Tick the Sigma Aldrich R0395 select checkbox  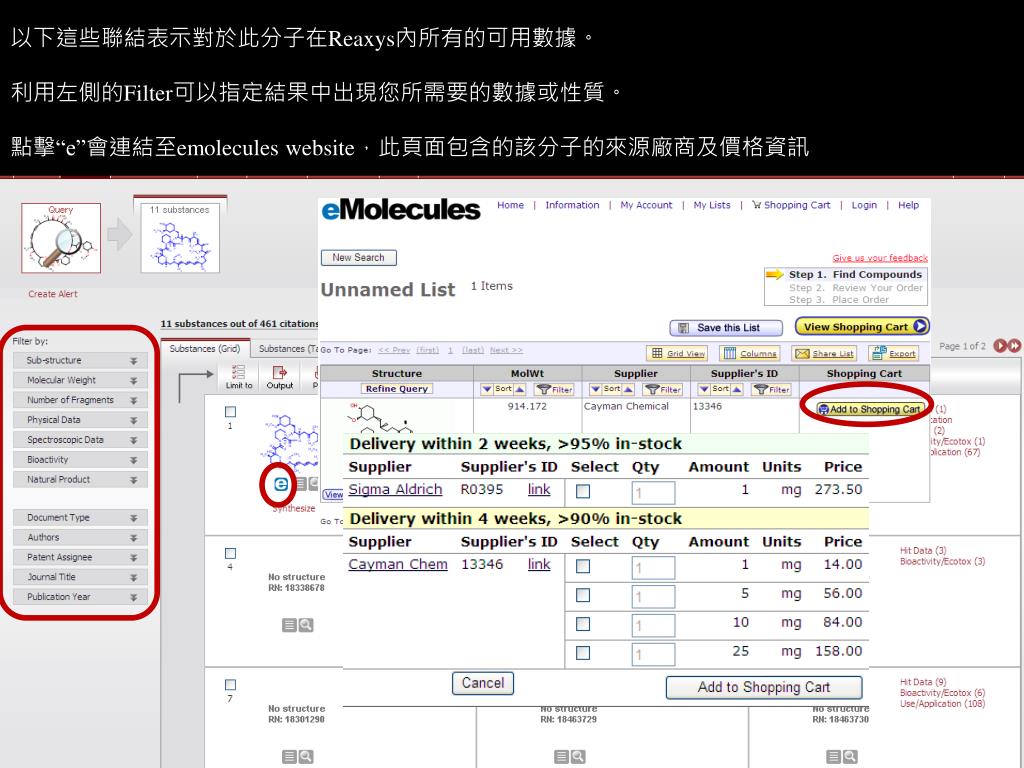point(583,491)
